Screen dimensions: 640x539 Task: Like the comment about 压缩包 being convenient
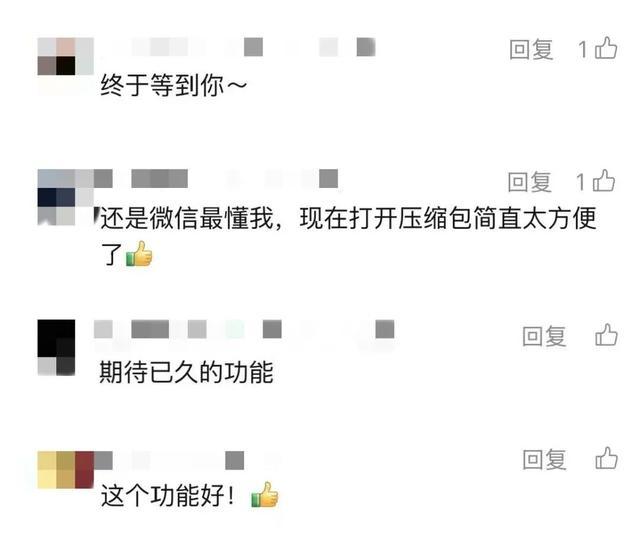click(604, 181)
